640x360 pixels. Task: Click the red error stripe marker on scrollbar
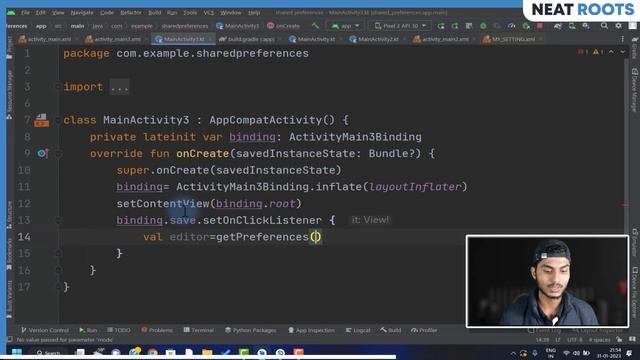[x=626, y=204]
